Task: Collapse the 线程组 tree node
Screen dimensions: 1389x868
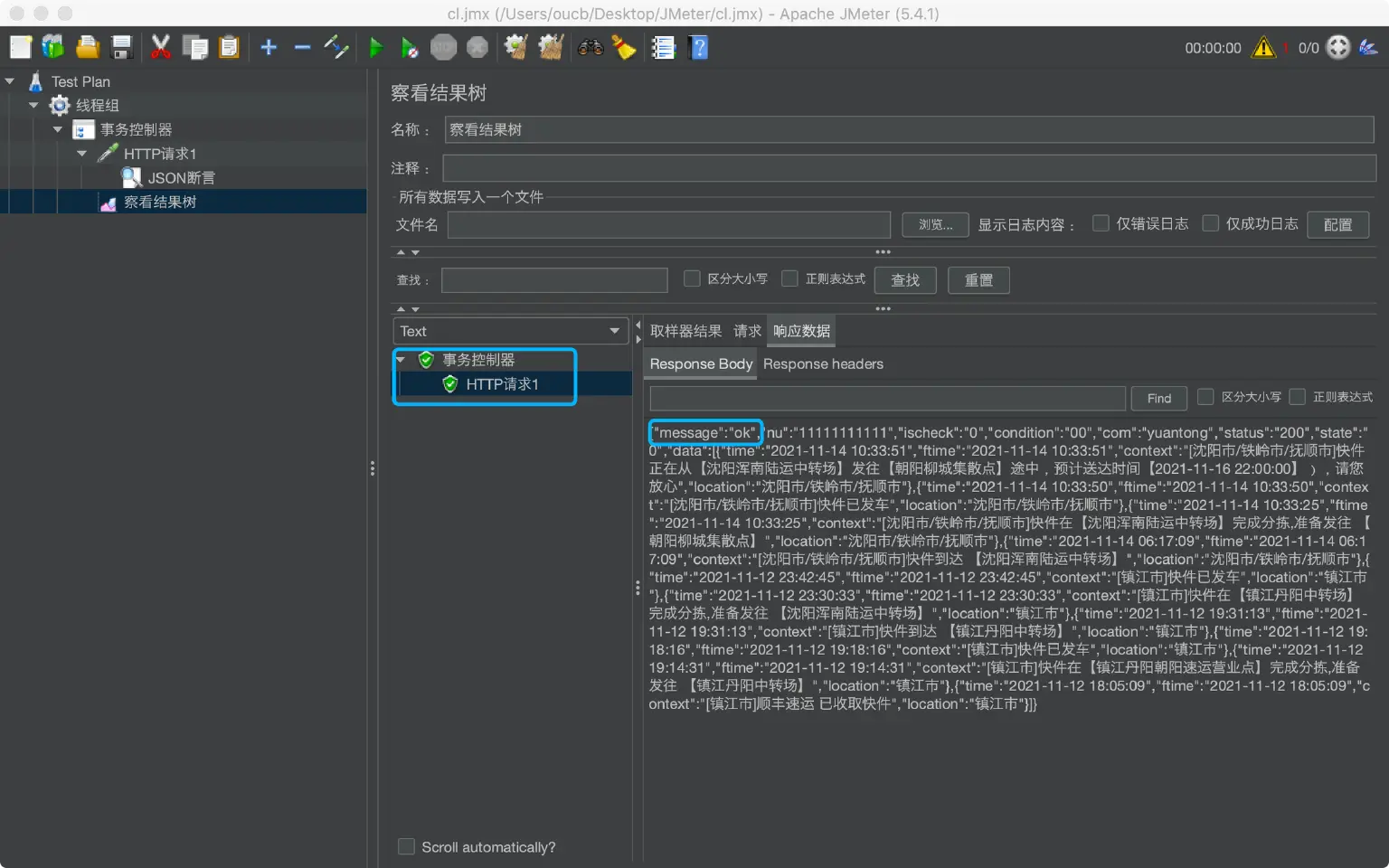Action: [33, 105]
